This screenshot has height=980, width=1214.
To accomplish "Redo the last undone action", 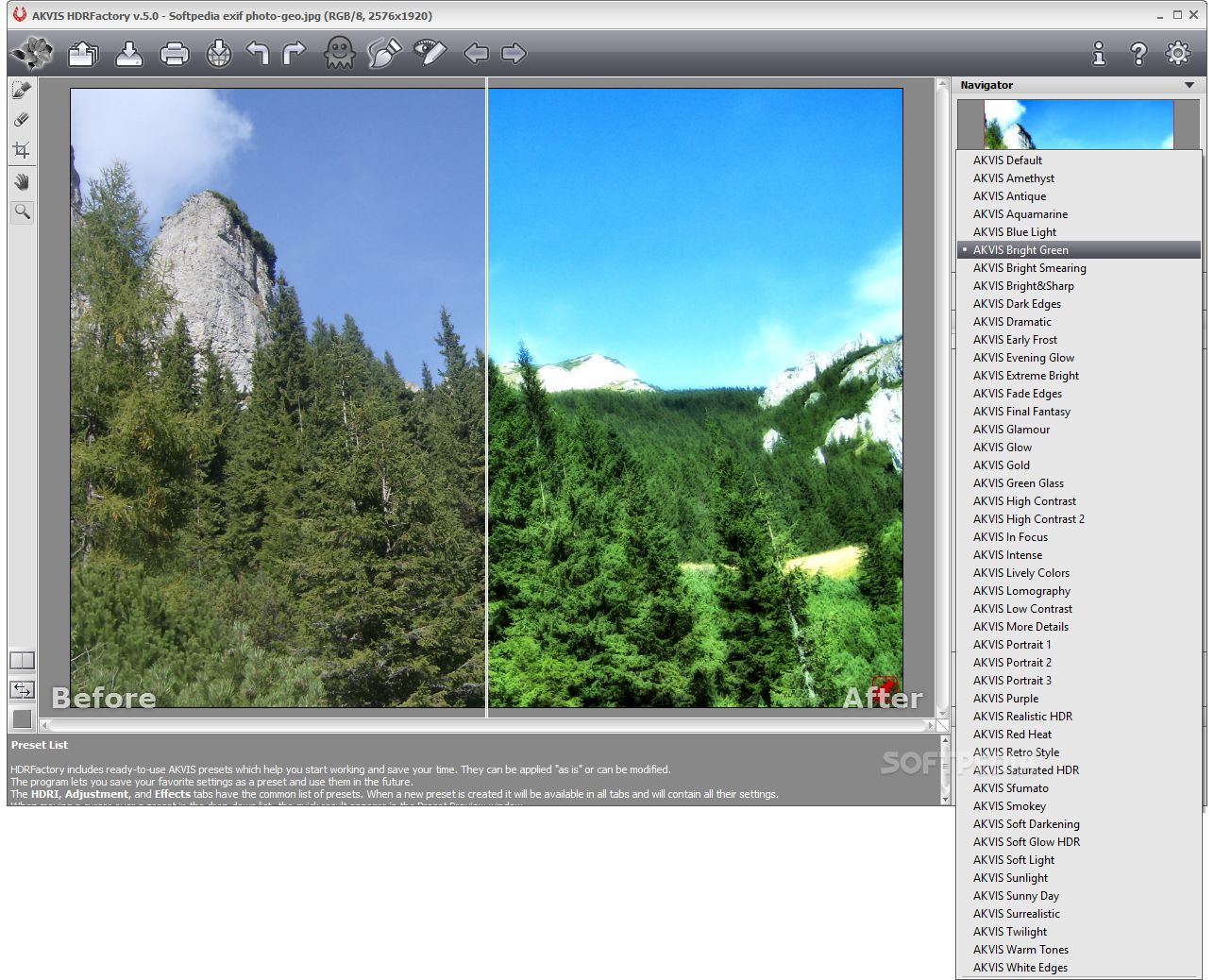I will click(295, 53).
